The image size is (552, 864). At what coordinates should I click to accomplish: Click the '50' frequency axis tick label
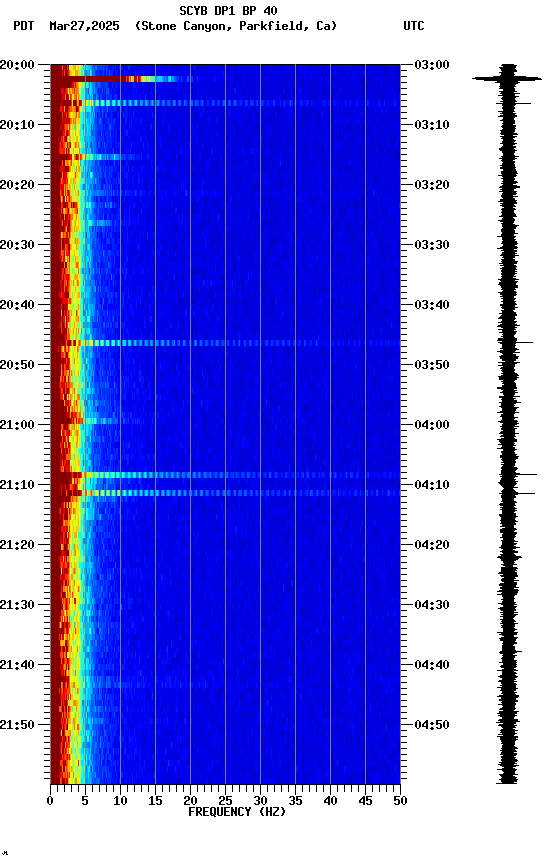[x=401, y=801]
